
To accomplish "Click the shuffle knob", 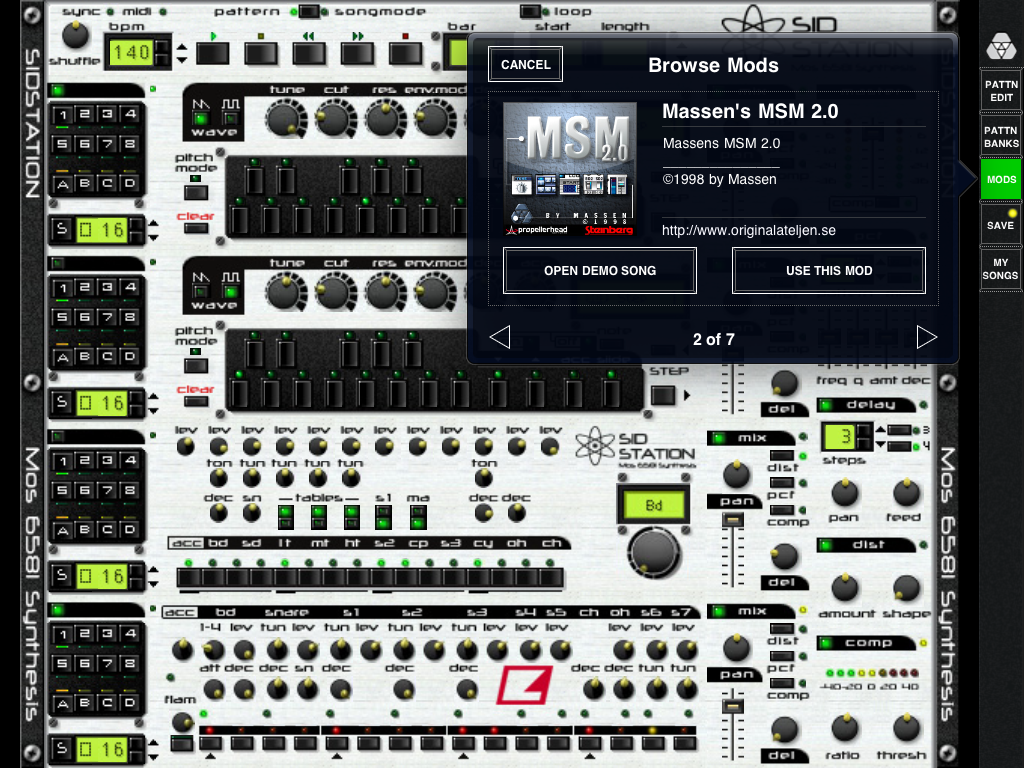I will coord(75,35).
